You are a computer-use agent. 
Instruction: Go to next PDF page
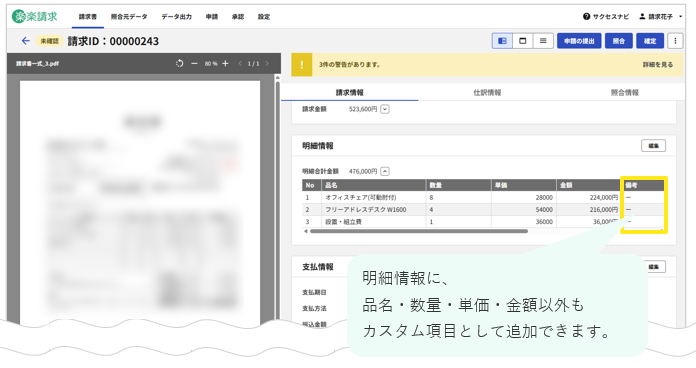267,63
